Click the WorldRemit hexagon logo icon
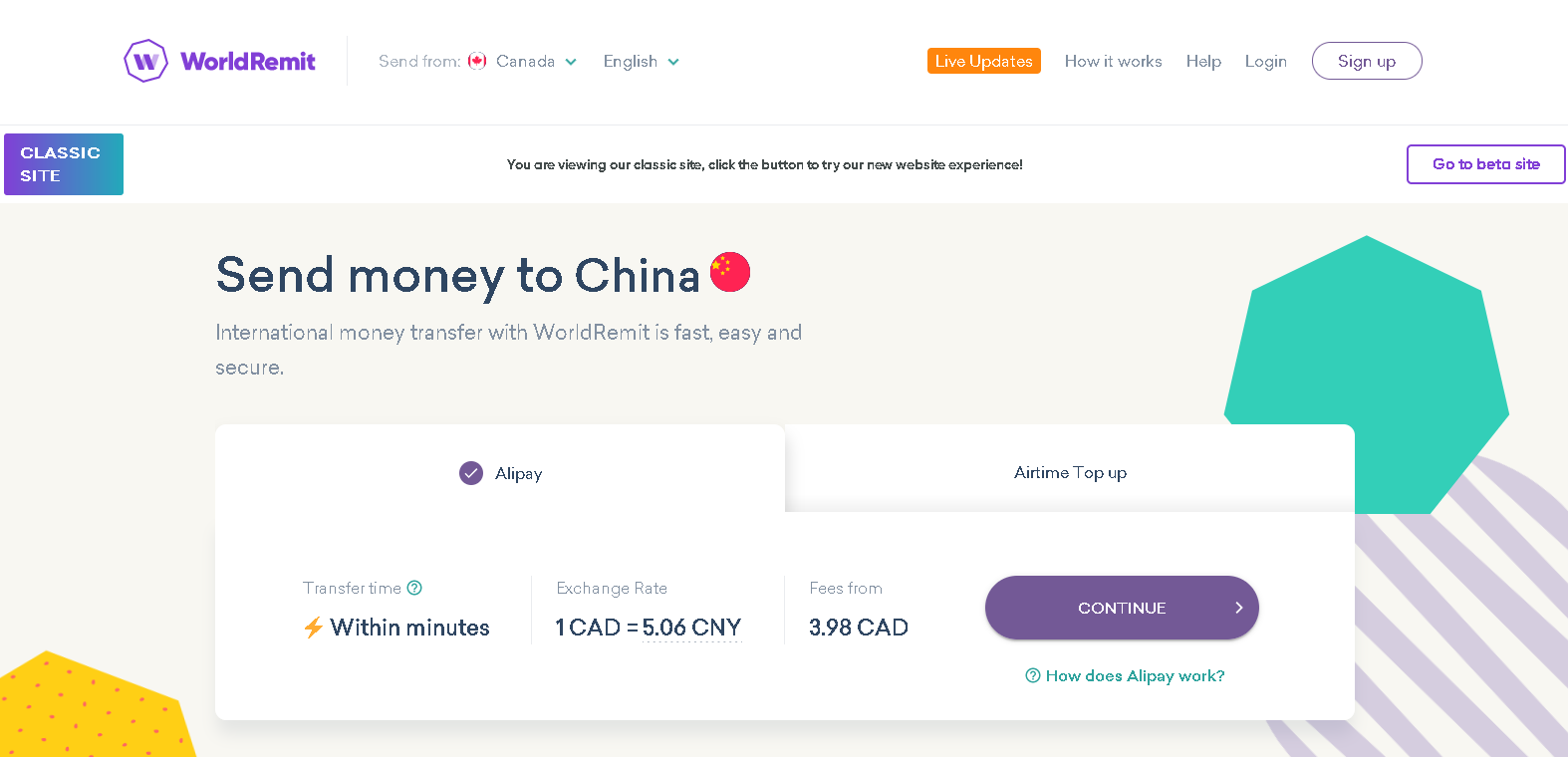 145,61
